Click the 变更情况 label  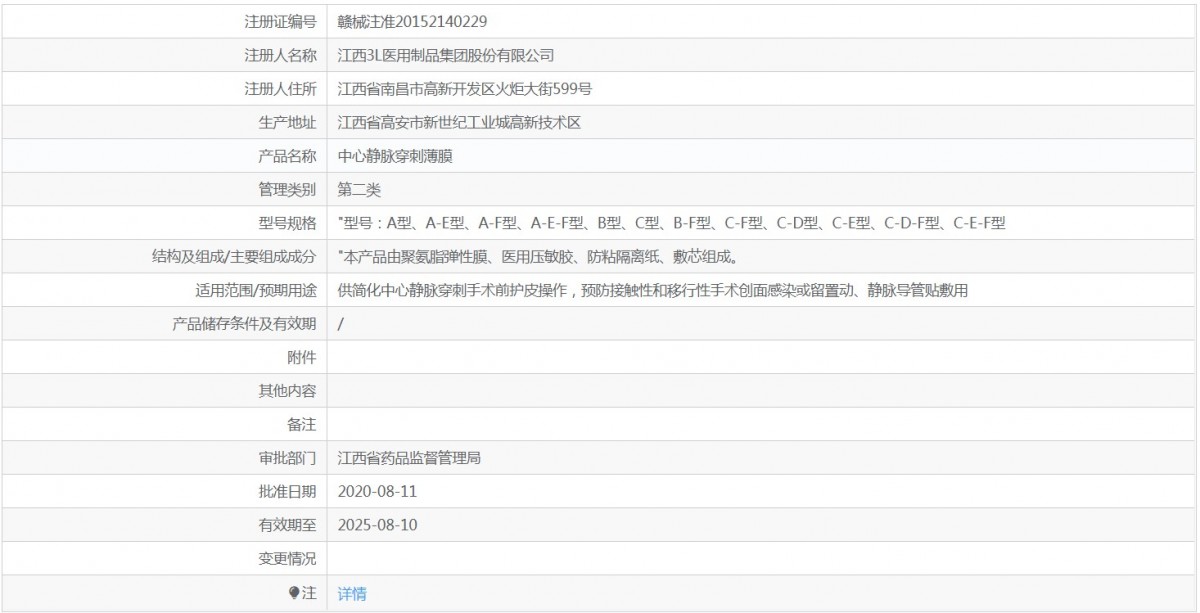coord(288,558)
